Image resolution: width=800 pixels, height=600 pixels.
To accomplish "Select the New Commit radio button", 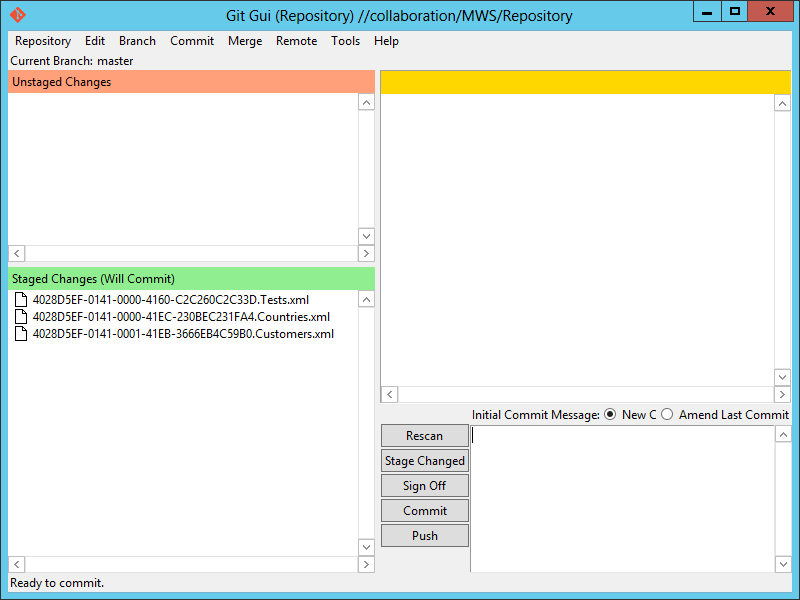I will [x=611, y=415].
